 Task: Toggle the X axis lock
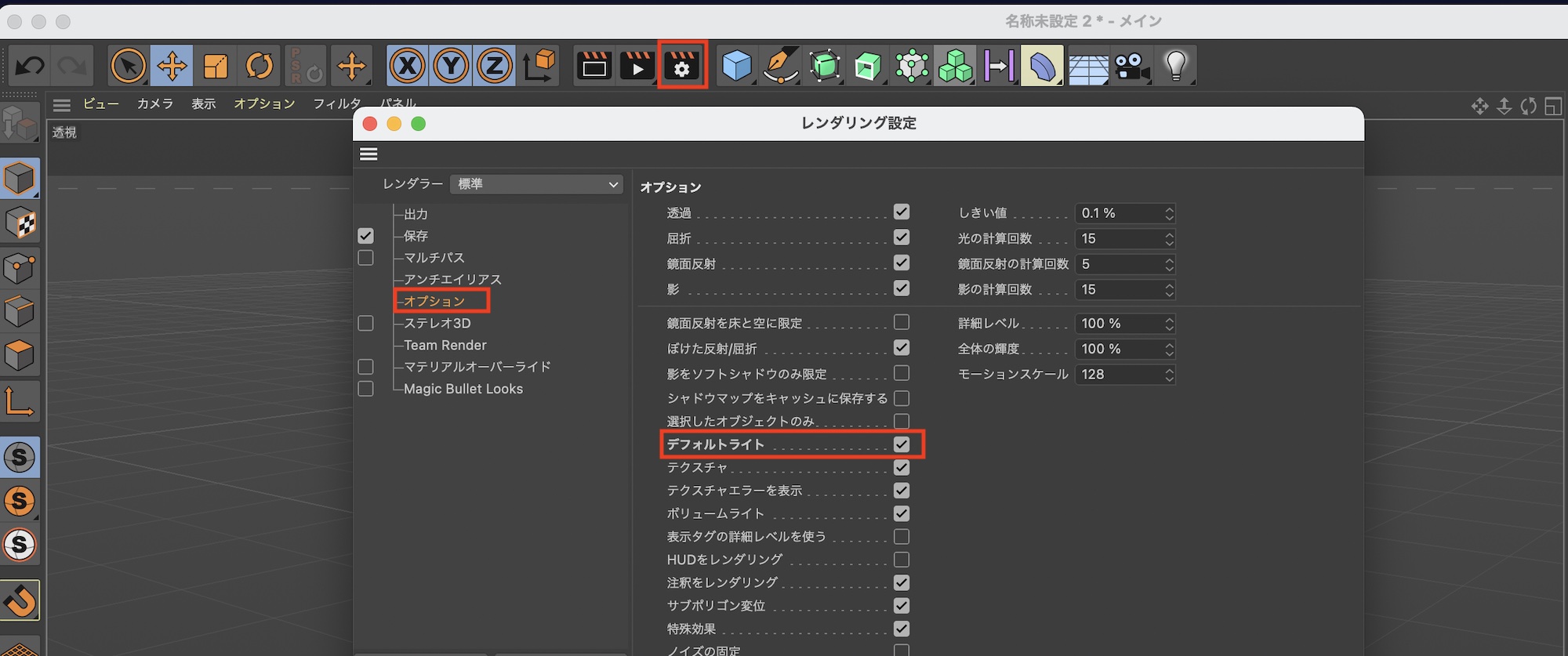coord(407,66)
